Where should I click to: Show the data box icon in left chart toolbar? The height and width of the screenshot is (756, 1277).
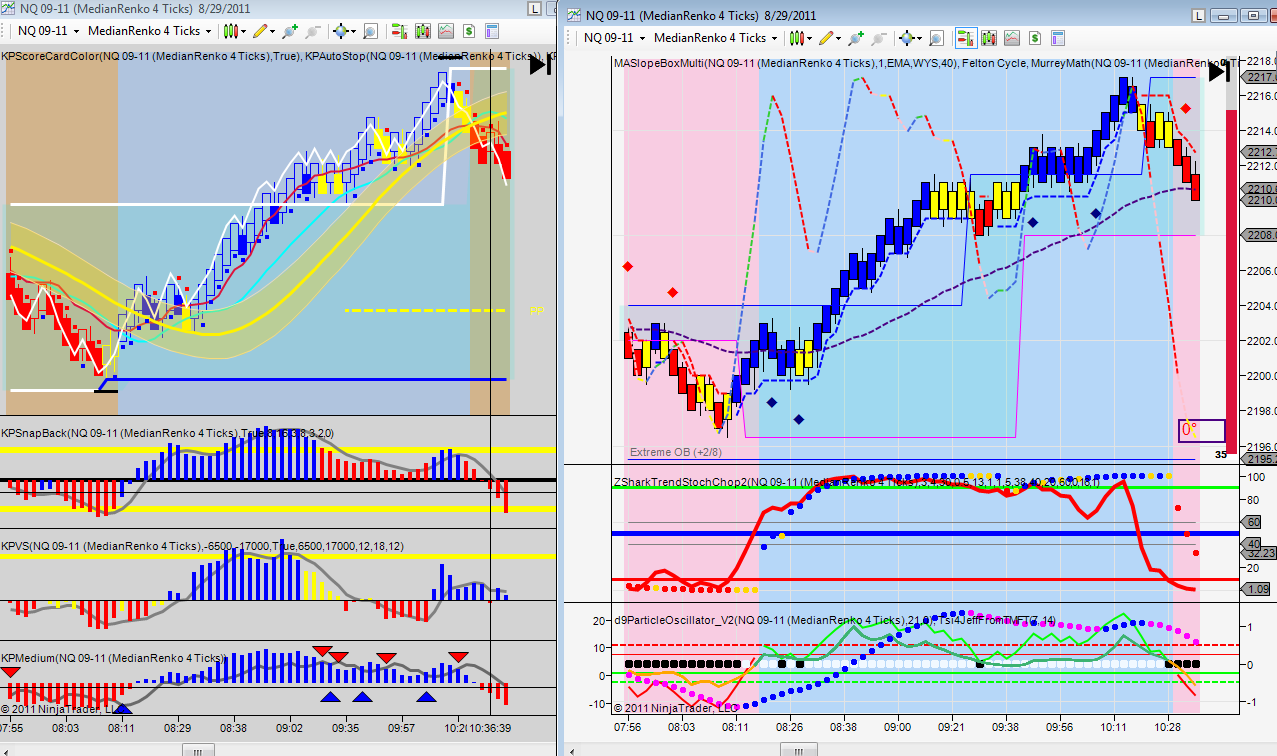pyautogui.click(x=369, y=31)
